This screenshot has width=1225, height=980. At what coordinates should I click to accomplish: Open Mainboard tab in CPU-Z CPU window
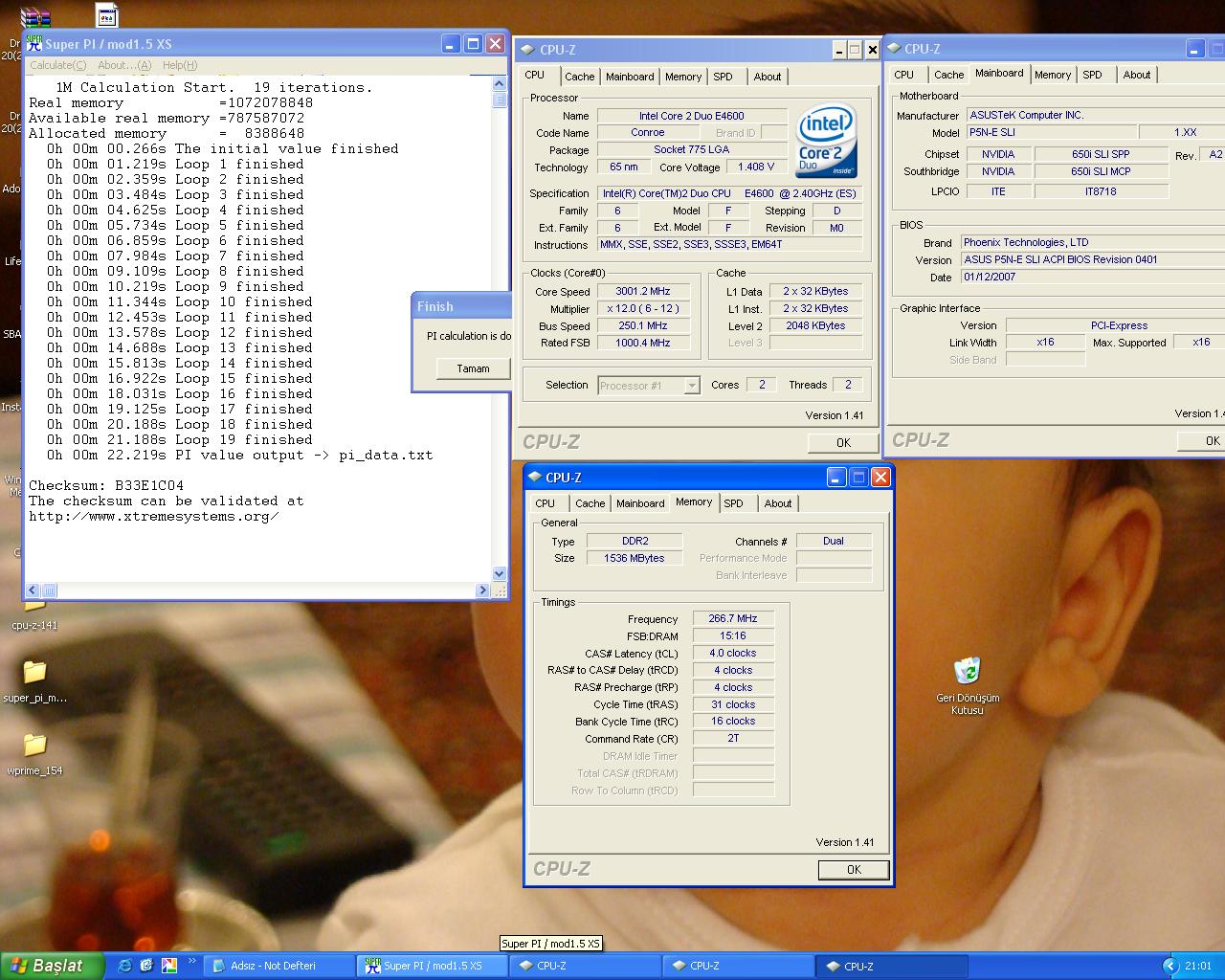click(x=630, y=77)
